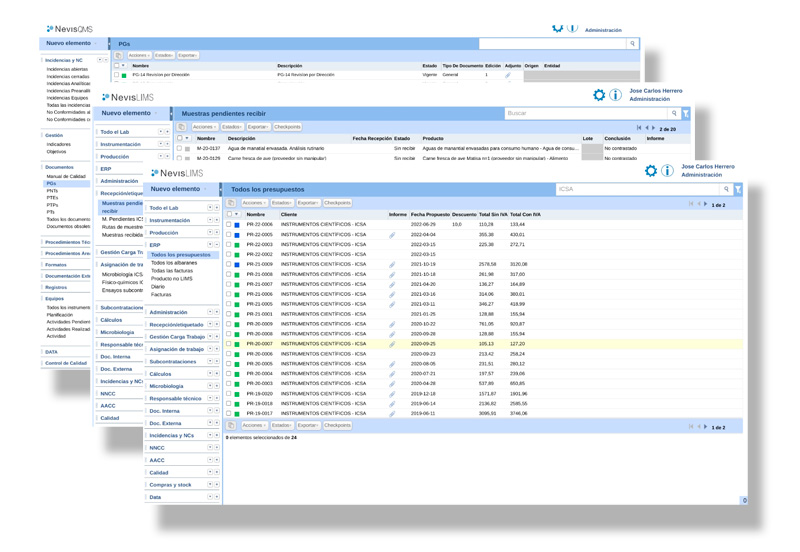Viewport: 800px width, 552px height.
Task: Open Acciones dropdown in bottom presupuestos toolbar
Action: click(254, 425)
